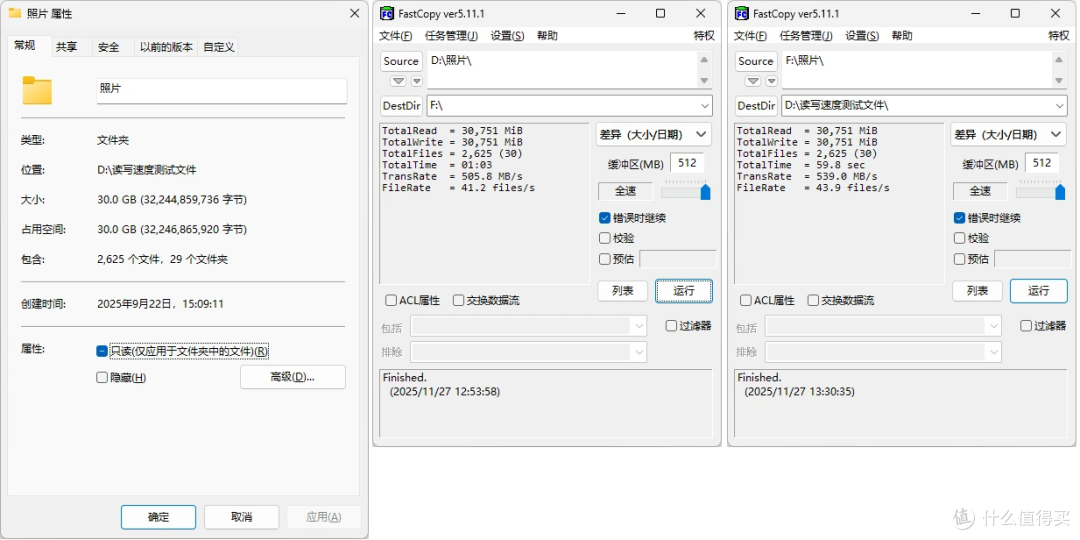Click folder icon in 照片 属性 title bar
The image size is (1080, 540).
coord(14,13)
